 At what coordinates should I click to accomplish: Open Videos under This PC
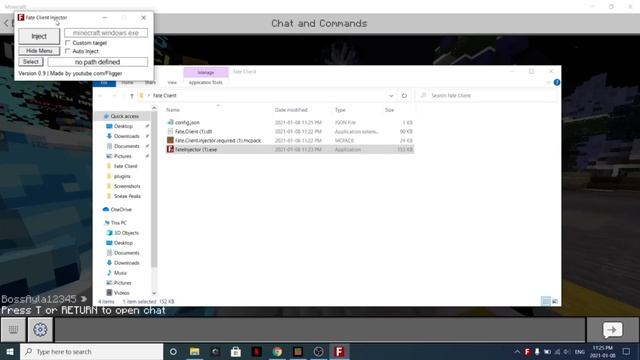point(122,293)
